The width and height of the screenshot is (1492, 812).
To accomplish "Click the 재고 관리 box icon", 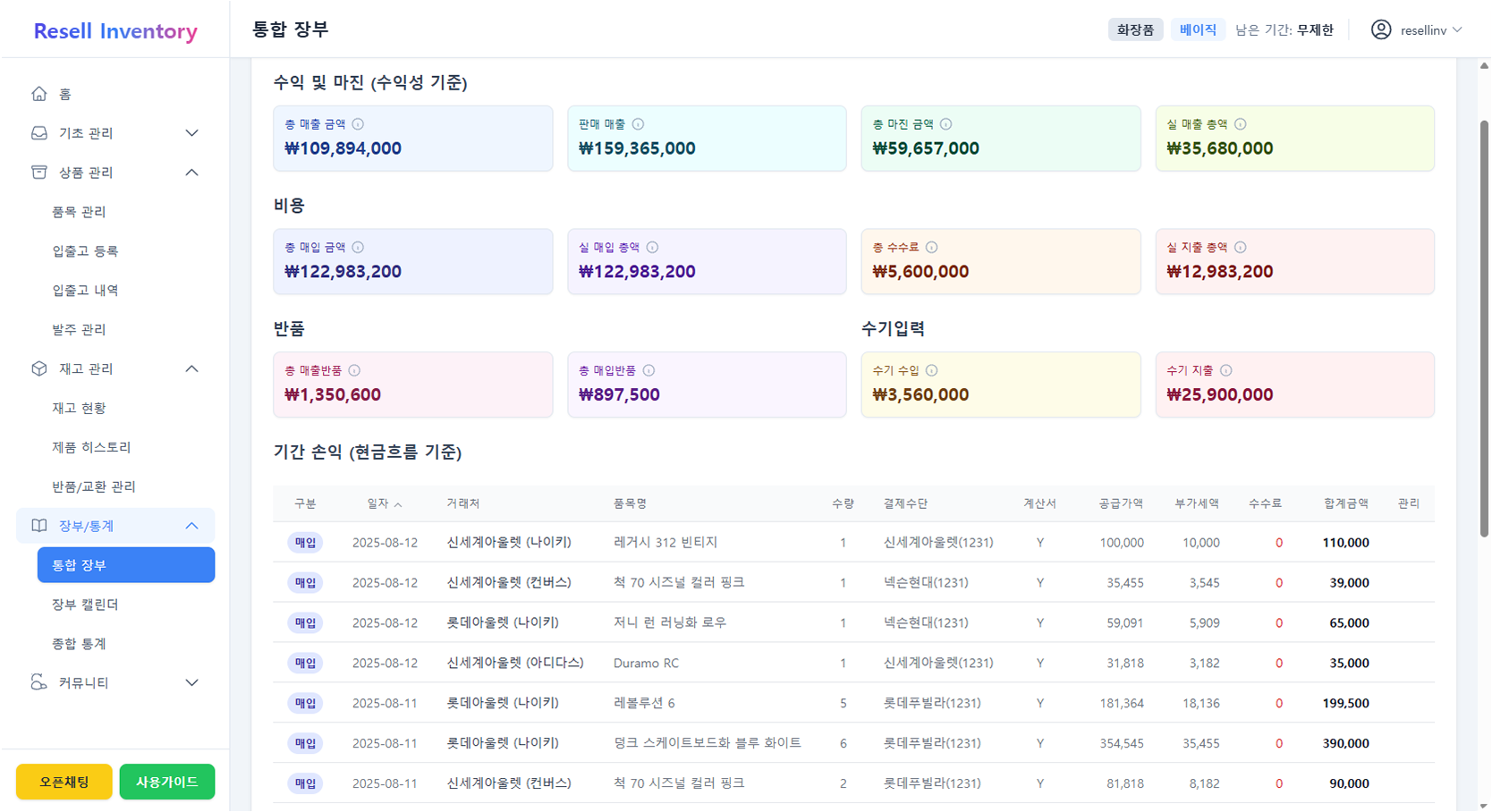I will click(x=38, y=368).
